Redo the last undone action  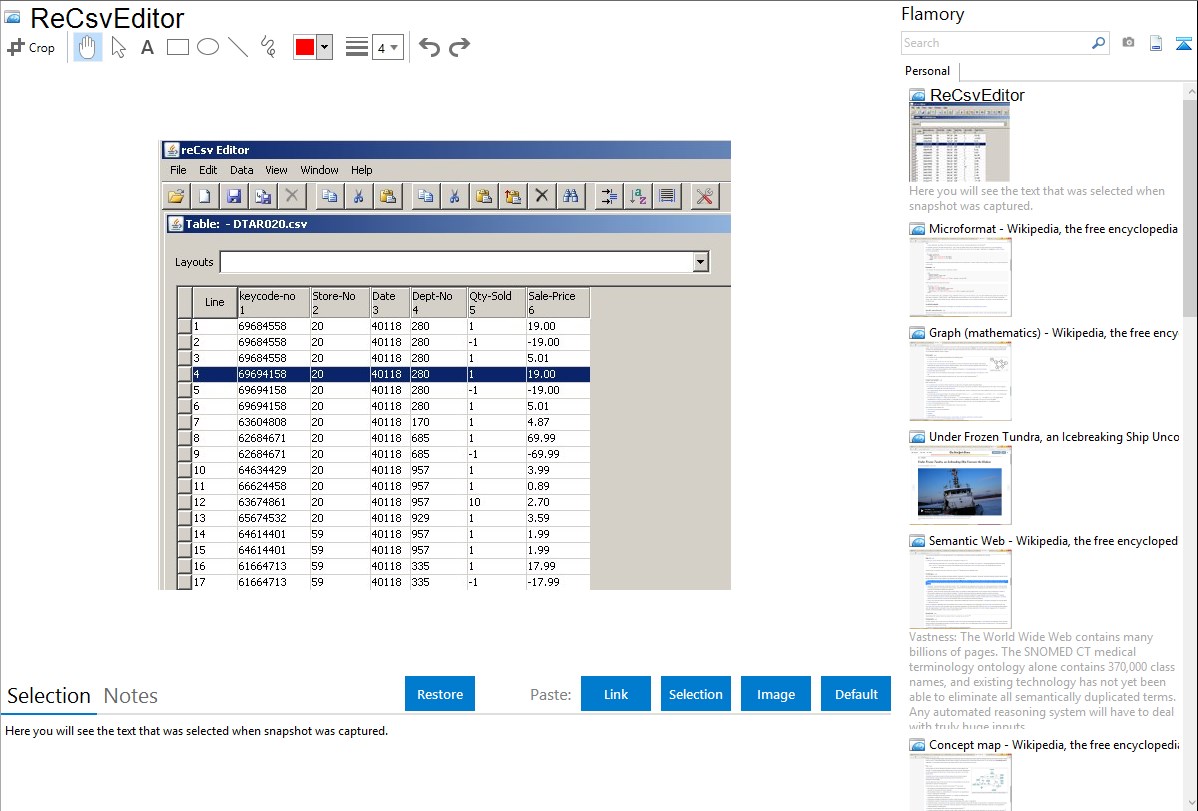tap(460, 47)
